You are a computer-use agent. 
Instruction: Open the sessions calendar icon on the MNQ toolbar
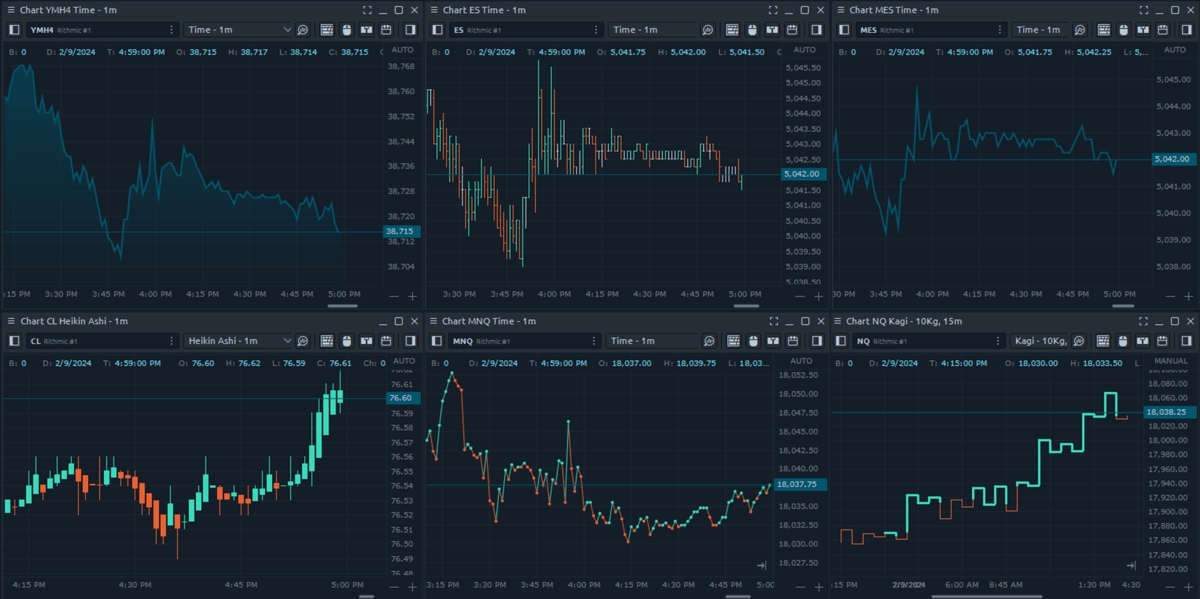click(x=791, y=340)
